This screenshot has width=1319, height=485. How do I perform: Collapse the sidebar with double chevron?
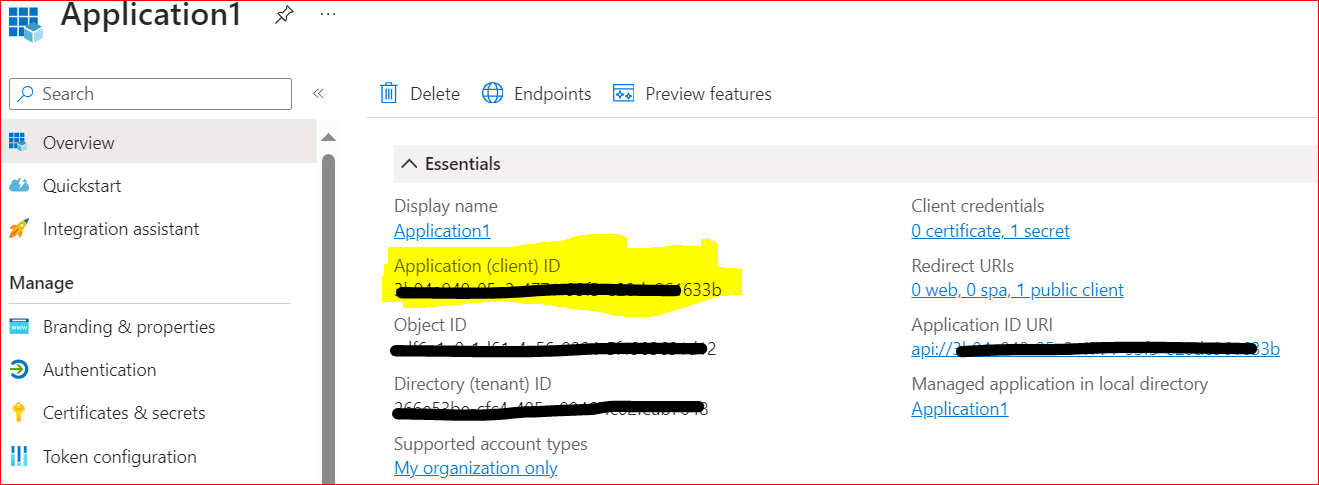(x=318, y=94)
